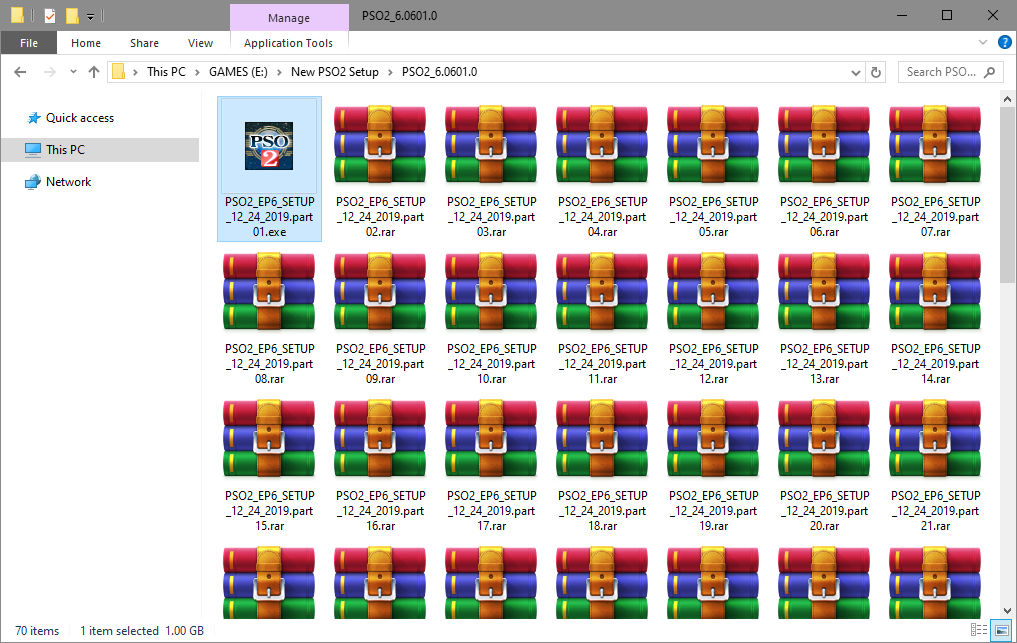Expand the ribbon with the chevron
1017x643 pixels.
click(983, 43)
